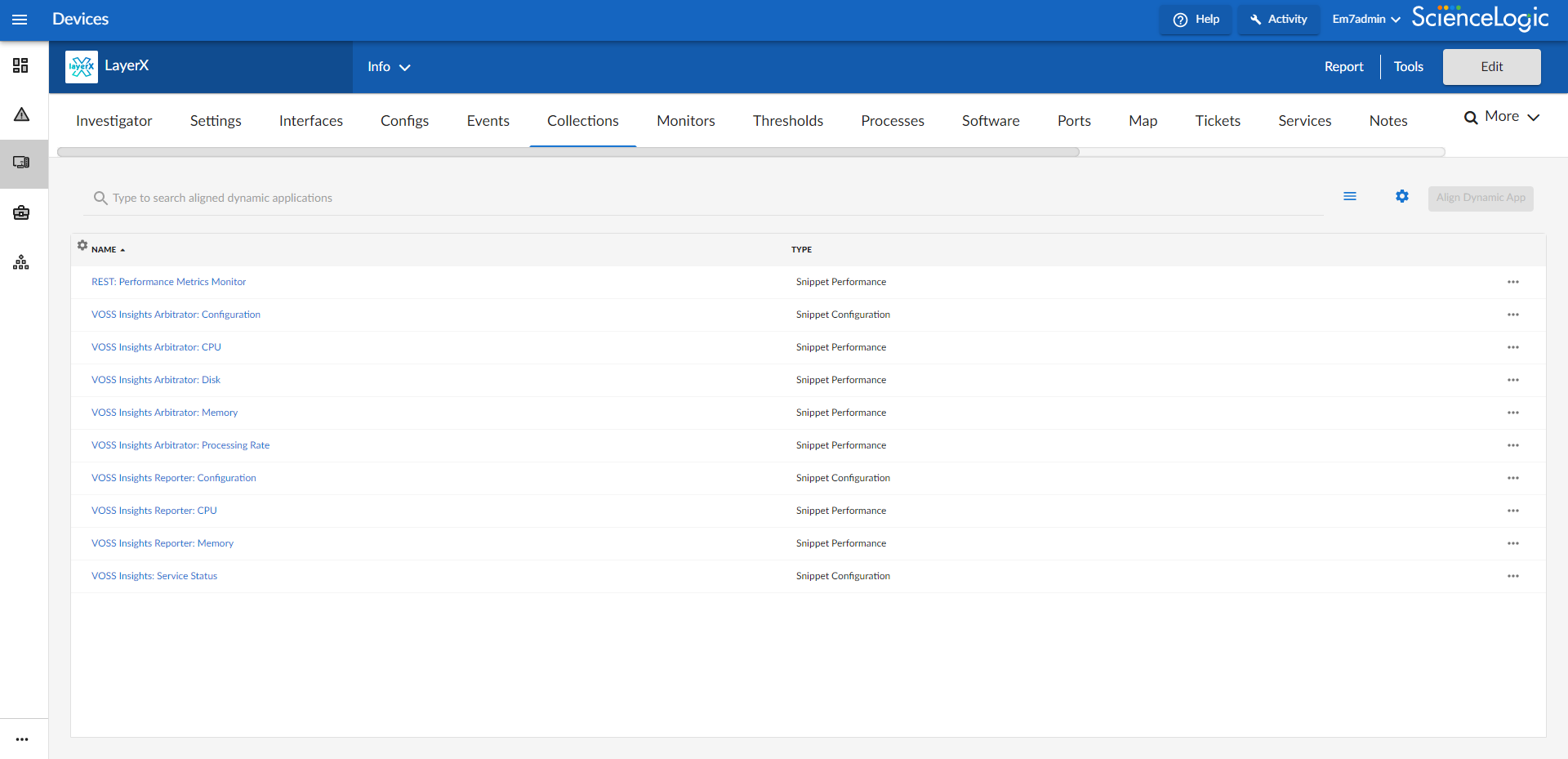Switch to the Monitors tab
This screenshot has height=759, width=1568.
[x=686, y=121]
